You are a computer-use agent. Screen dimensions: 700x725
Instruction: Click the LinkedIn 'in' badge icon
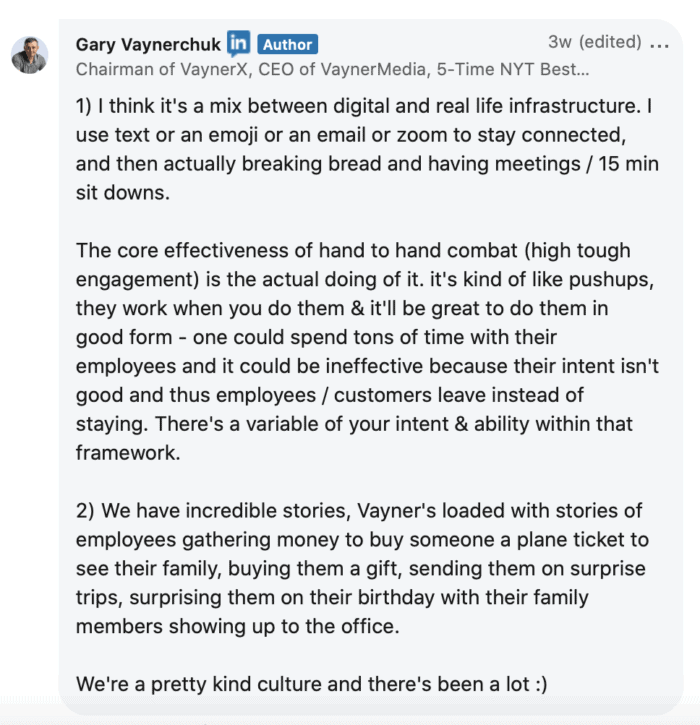[239, 43]
